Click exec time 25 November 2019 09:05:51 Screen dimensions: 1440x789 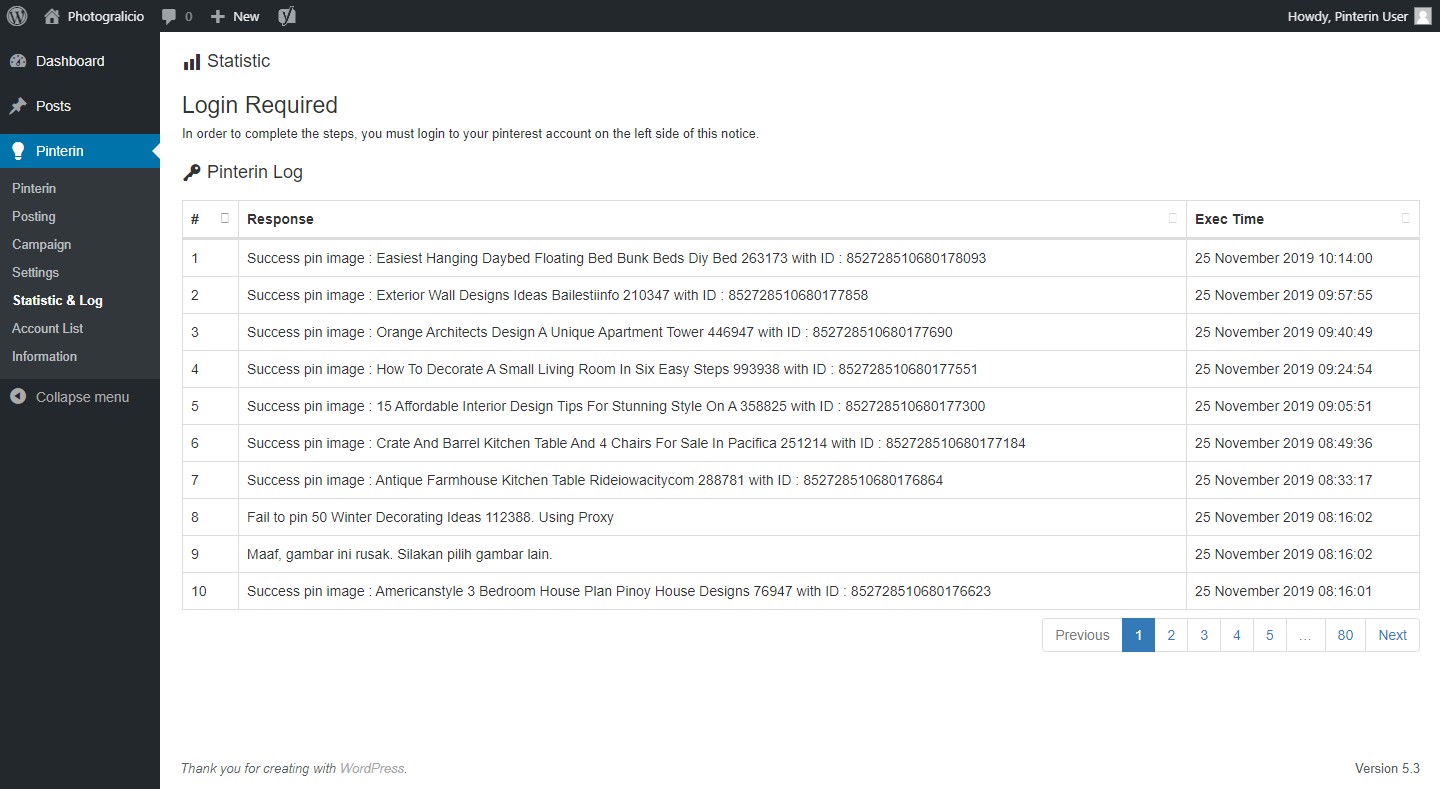pos(1284,406)
